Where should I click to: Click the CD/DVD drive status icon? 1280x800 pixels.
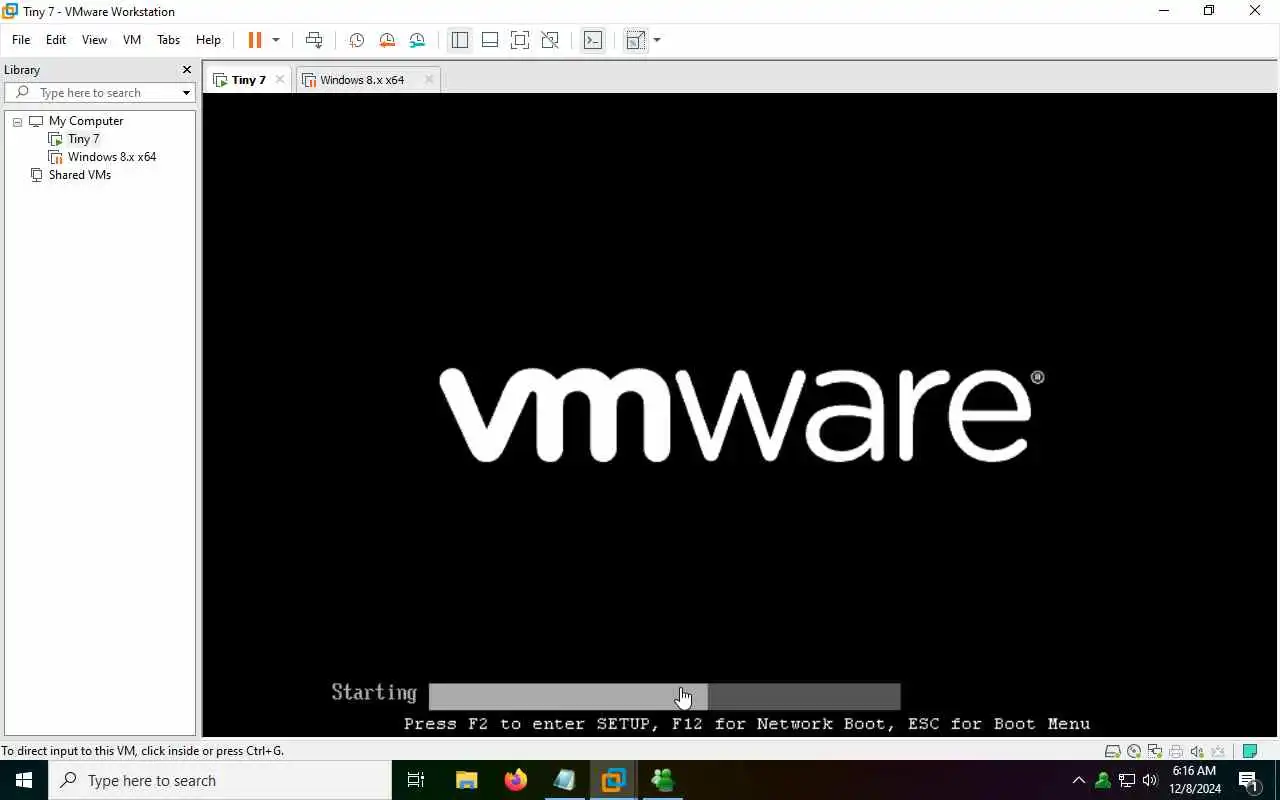click(x=1134, y=751)
